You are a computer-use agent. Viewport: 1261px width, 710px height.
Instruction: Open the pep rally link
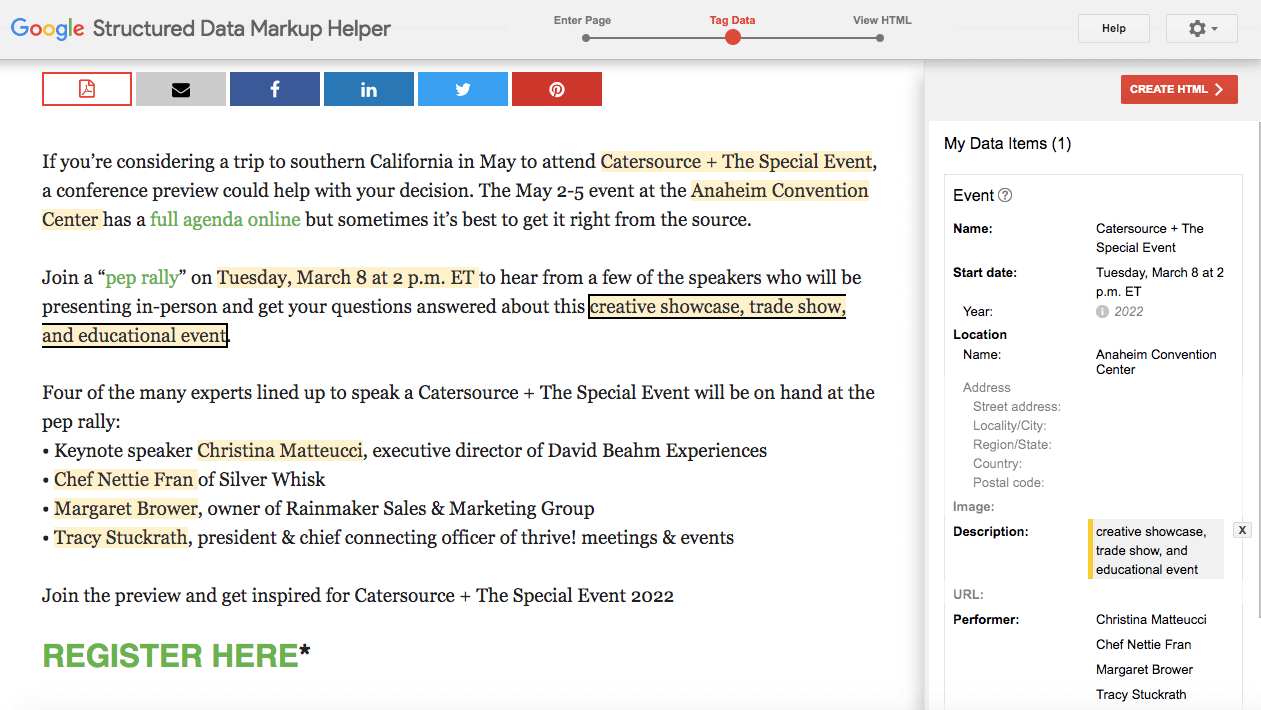(x=142, y=277)
